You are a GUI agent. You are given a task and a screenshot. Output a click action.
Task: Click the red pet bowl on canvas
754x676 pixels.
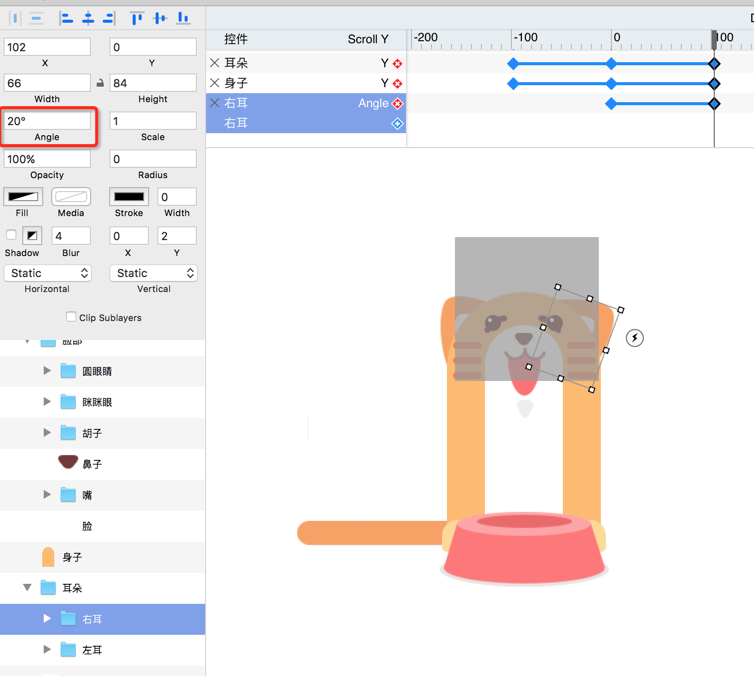[524, 548]
